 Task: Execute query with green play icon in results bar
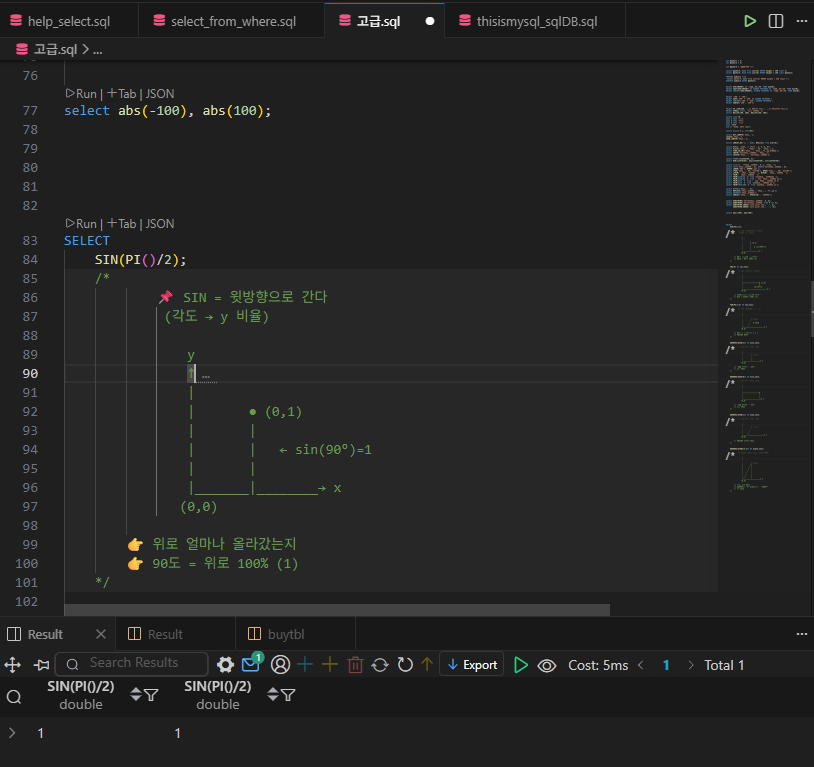click(x=520, y=665)
